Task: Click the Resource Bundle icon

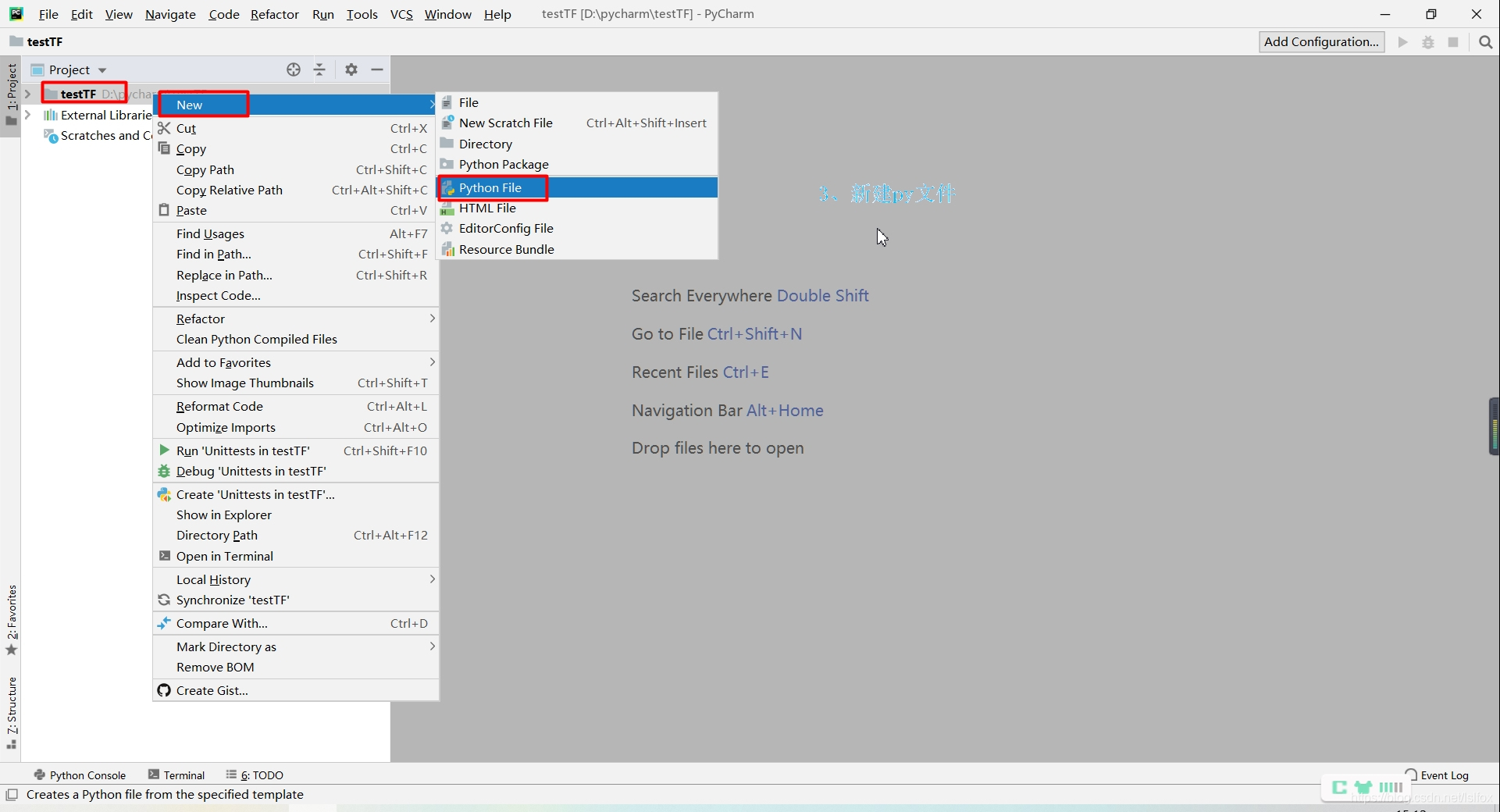Action: point(447,249)
